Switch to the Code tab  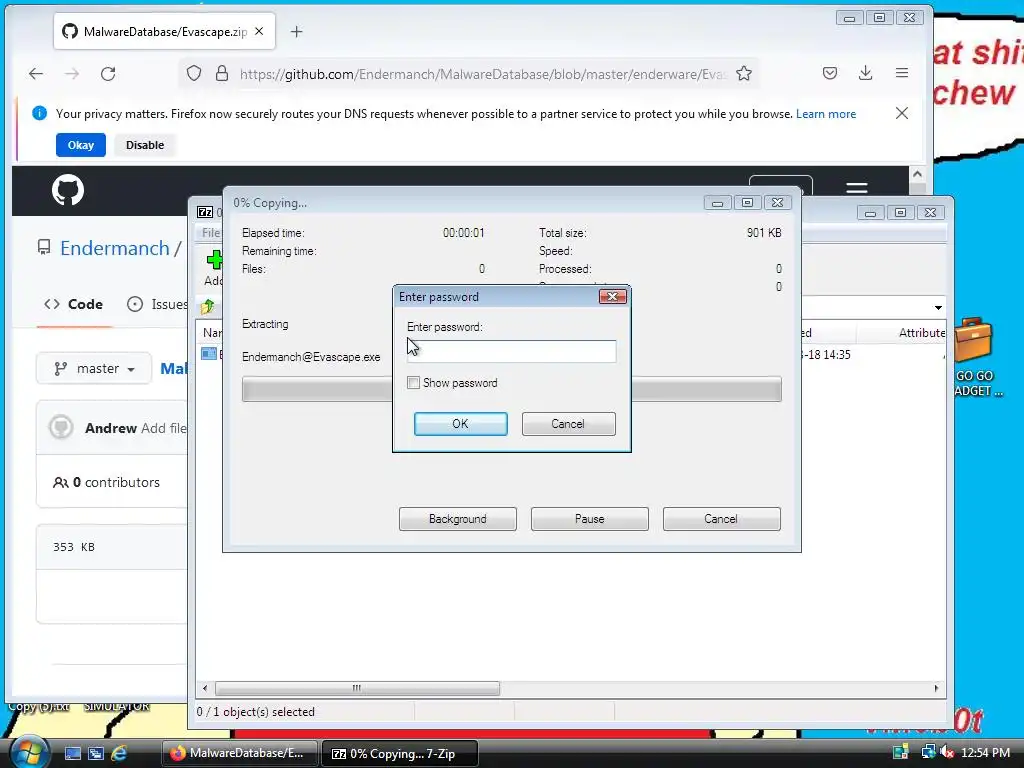point(73,304)
